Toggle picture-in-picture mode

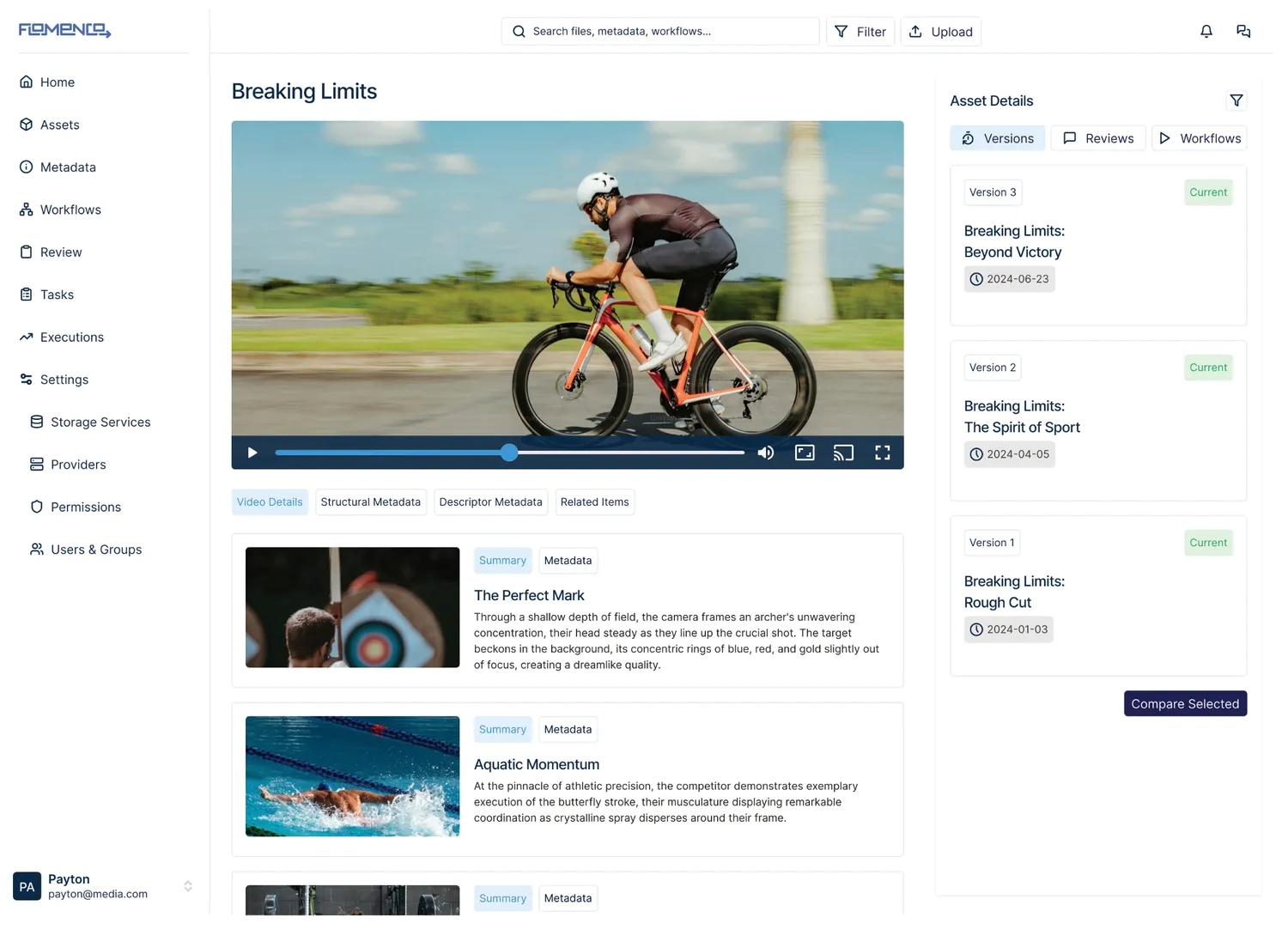805,453
